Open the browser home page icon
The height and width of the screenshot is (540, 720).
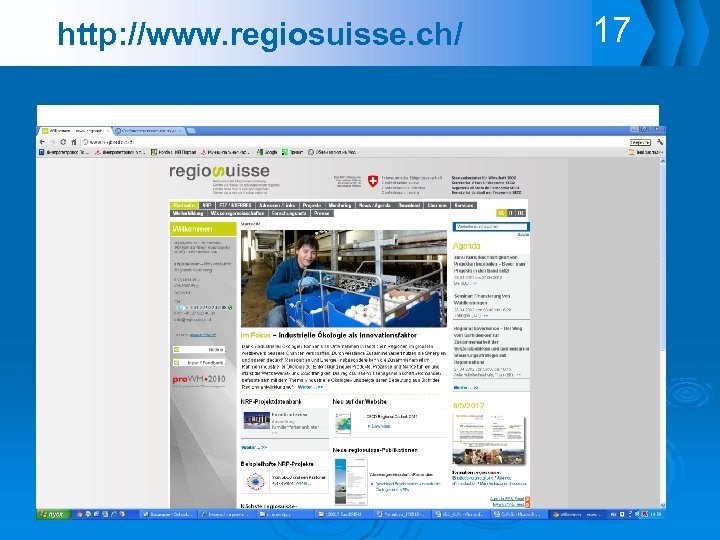point(73,142)
